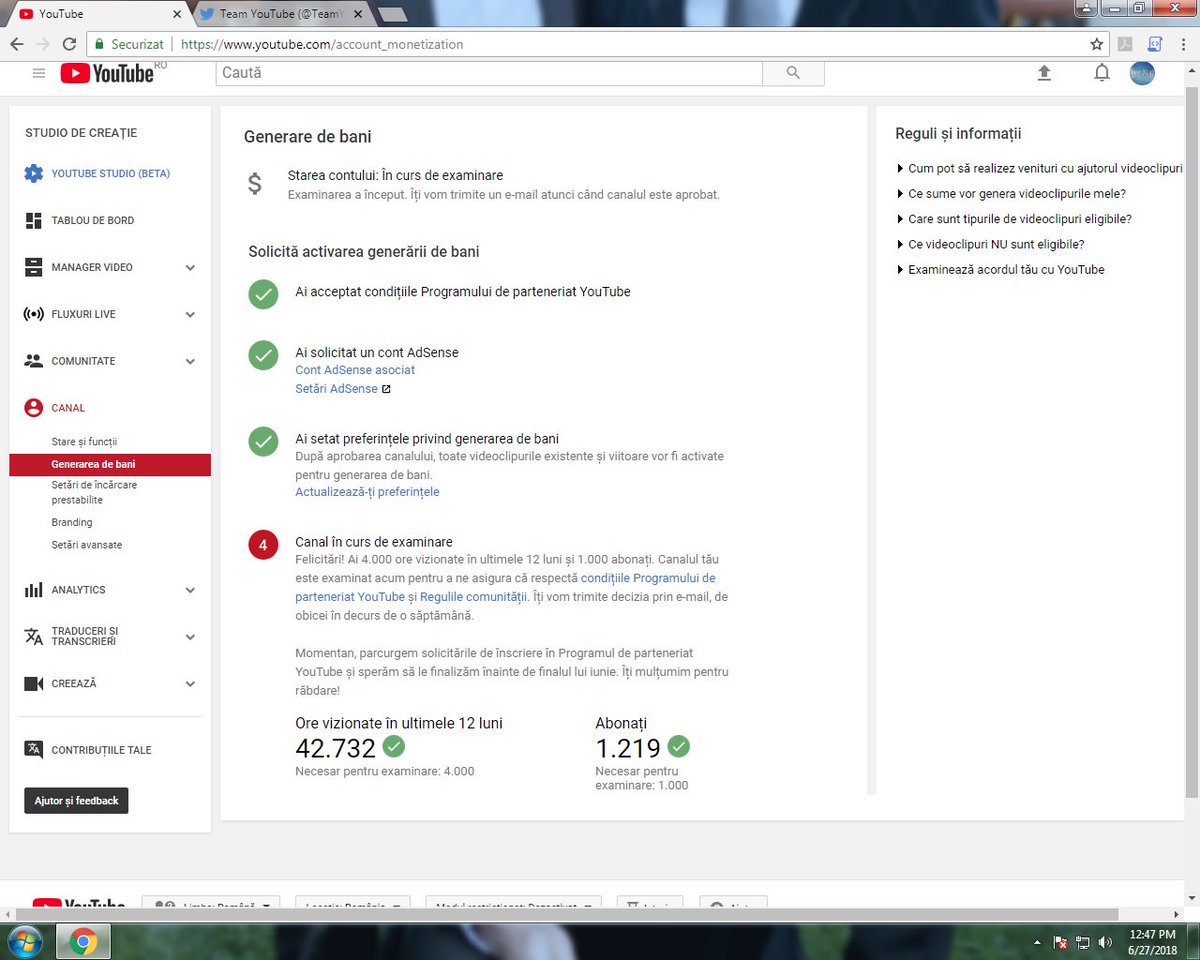Click the Comunitate people icon
Viewport: 1200px width, 960px height.
33,361
